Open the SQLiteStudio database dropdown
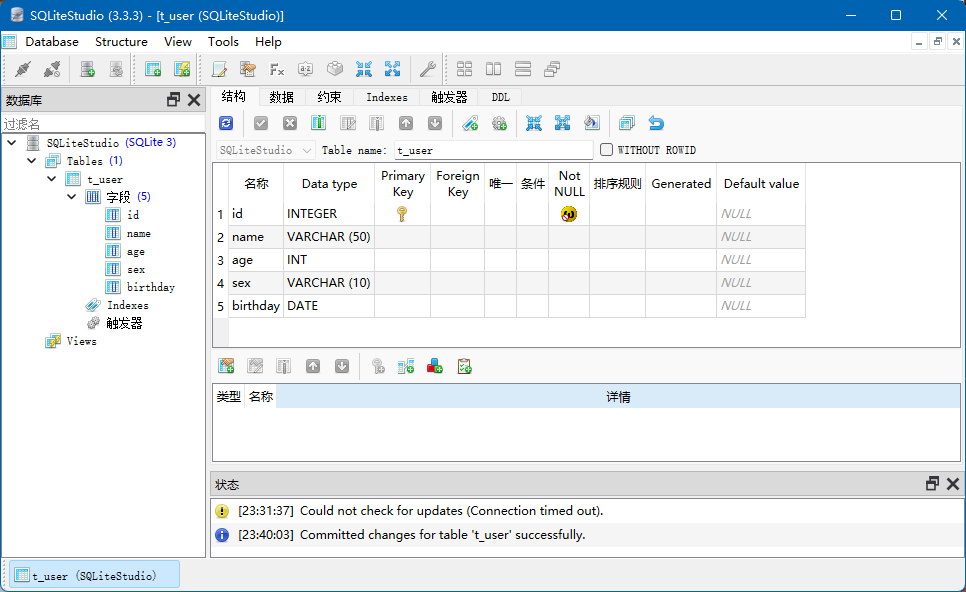 (266, 150)
